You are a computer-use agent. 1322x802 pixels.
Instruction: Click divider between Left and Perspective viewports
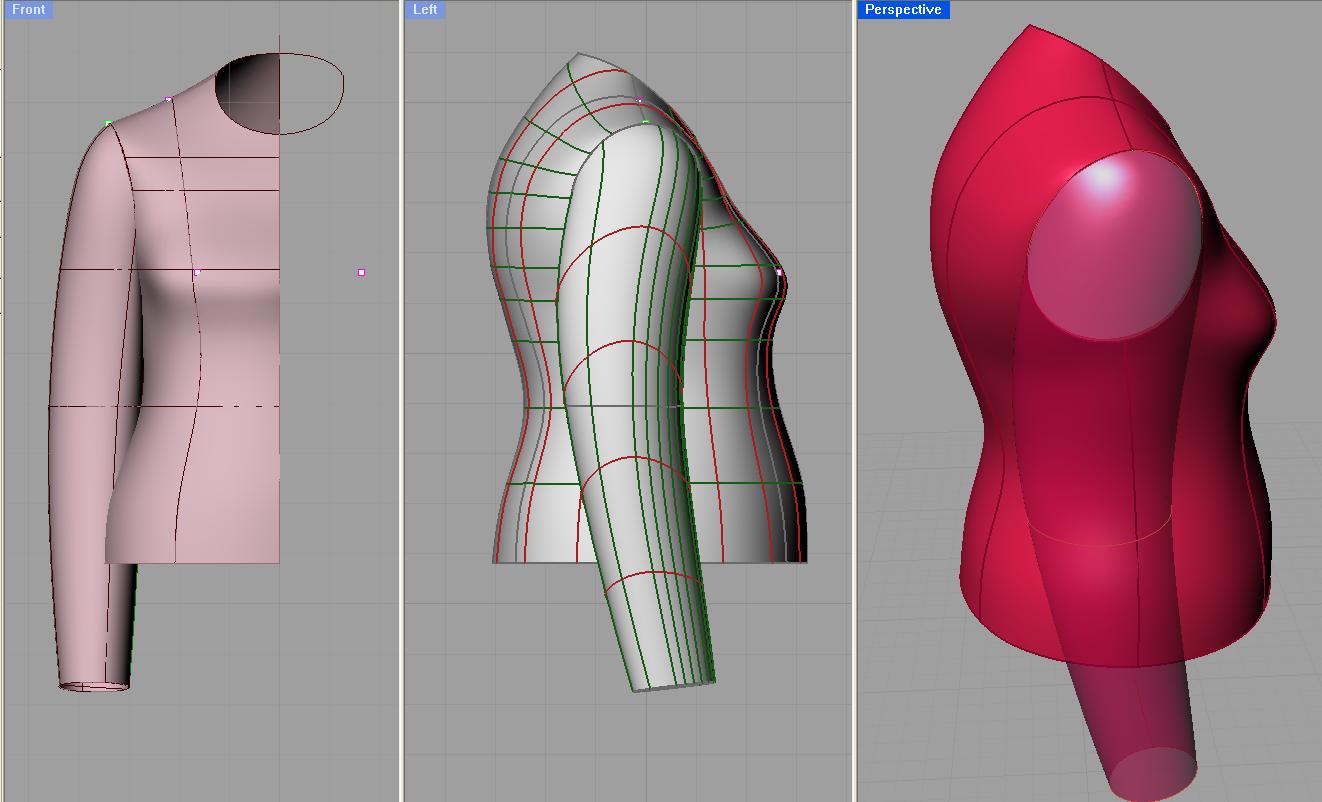(854, 400)
